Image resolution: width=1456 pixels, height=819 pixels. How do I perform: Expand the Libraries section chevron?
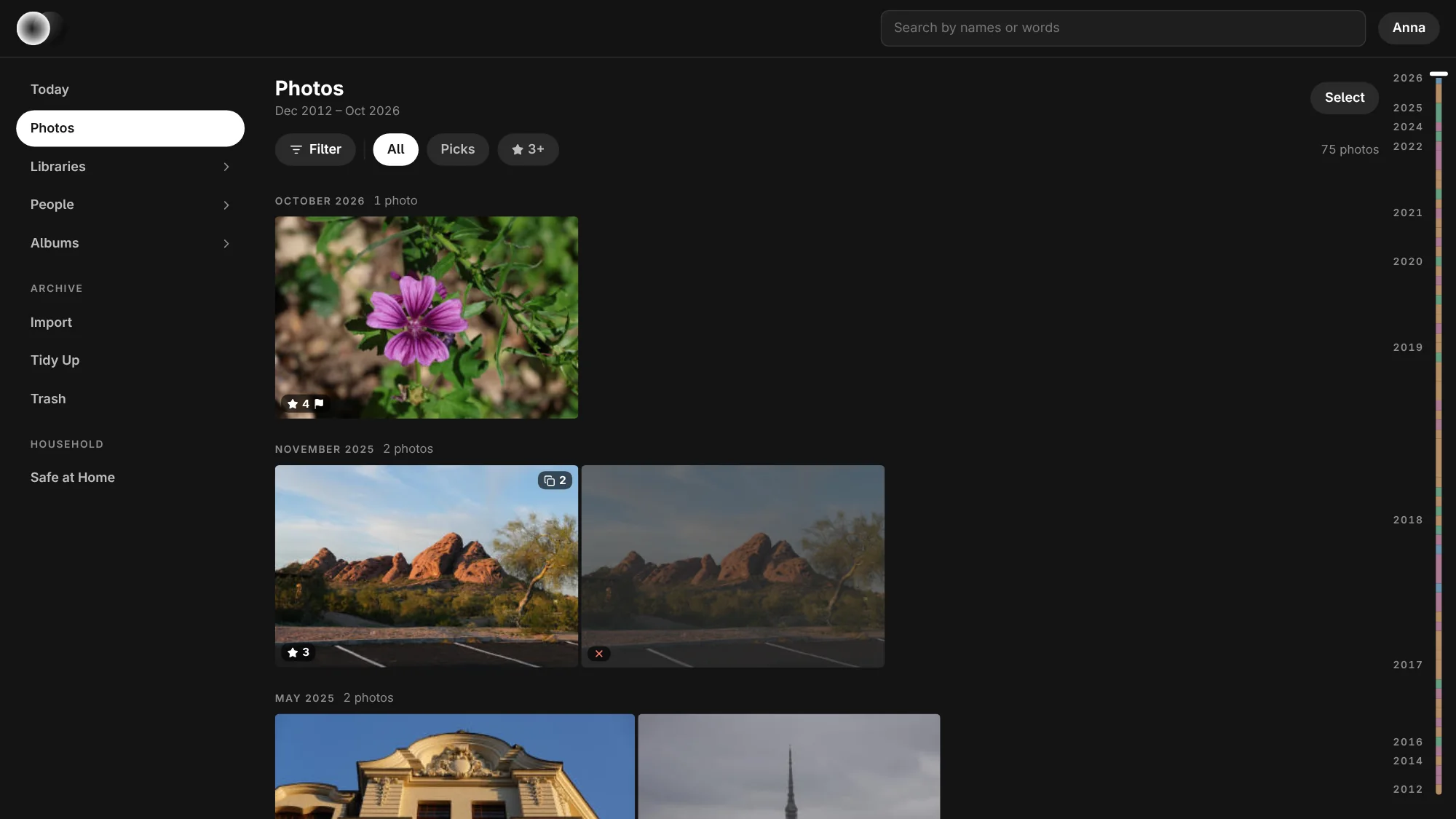pos(226,167)
